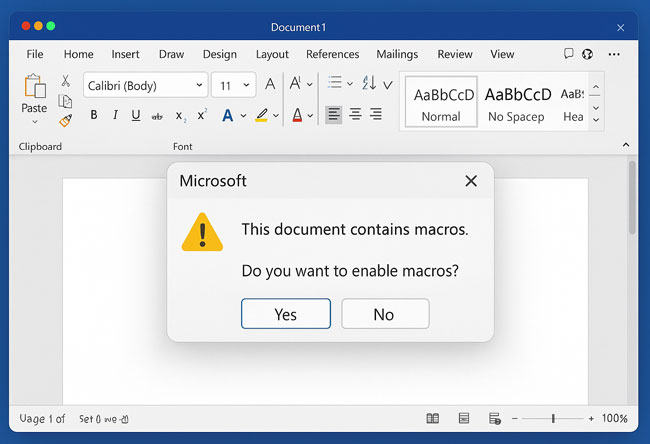Open the highlight color dropdown arrow

[x=276, y=116]
